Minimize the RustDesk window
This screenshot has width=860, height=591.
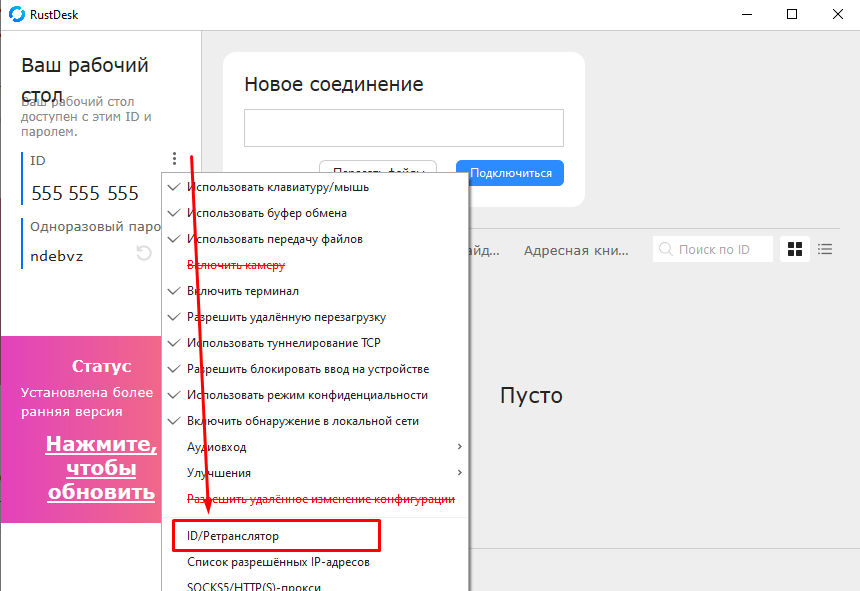[746, 14]
